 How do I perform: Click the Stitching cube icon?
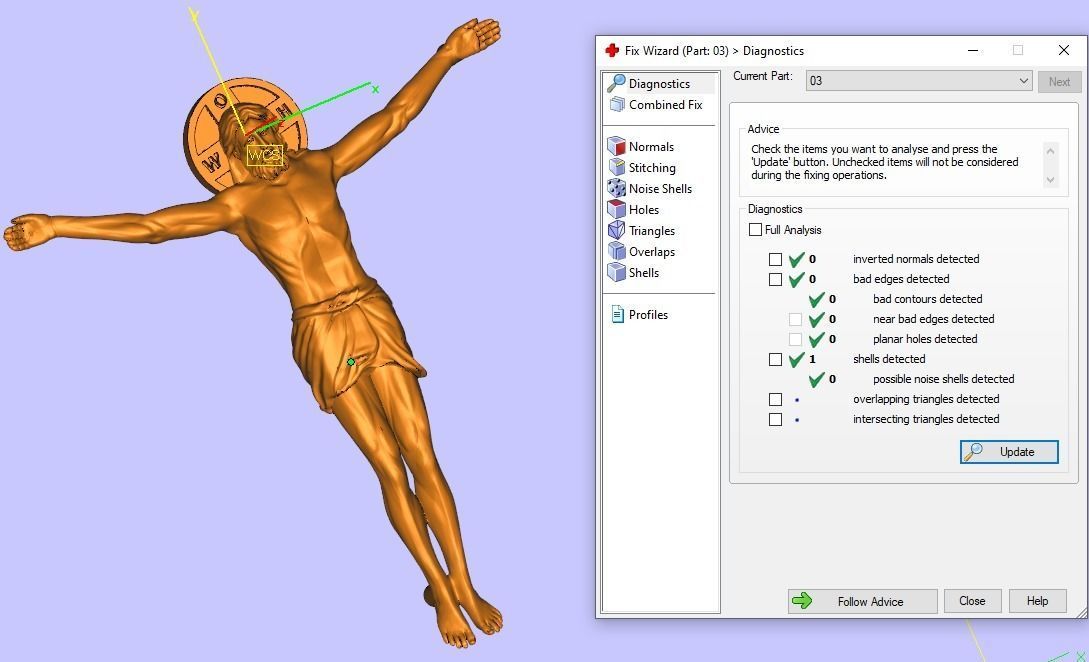click(617, 167)
